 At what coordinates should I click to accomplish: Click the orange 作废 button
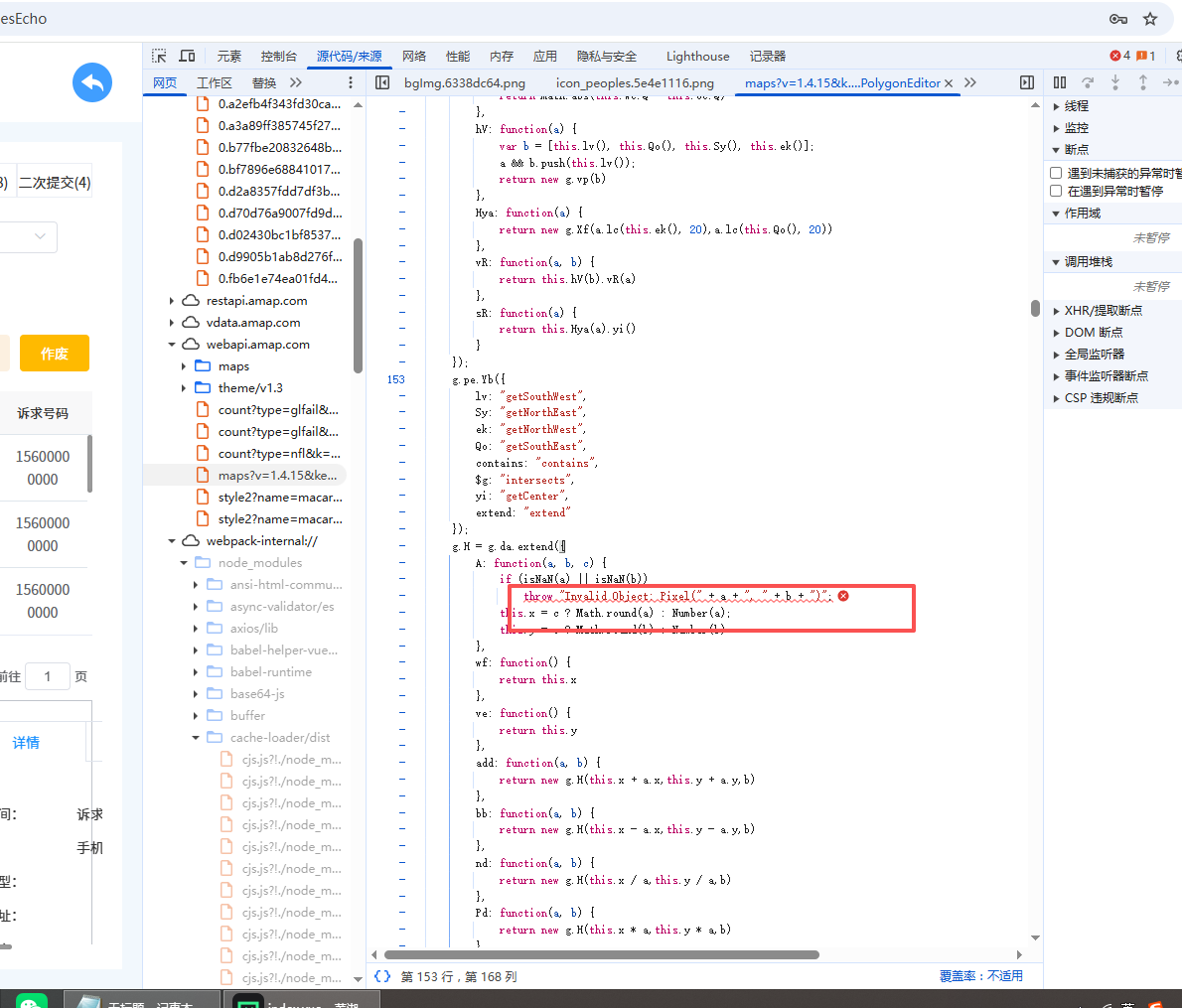[55, 354]
